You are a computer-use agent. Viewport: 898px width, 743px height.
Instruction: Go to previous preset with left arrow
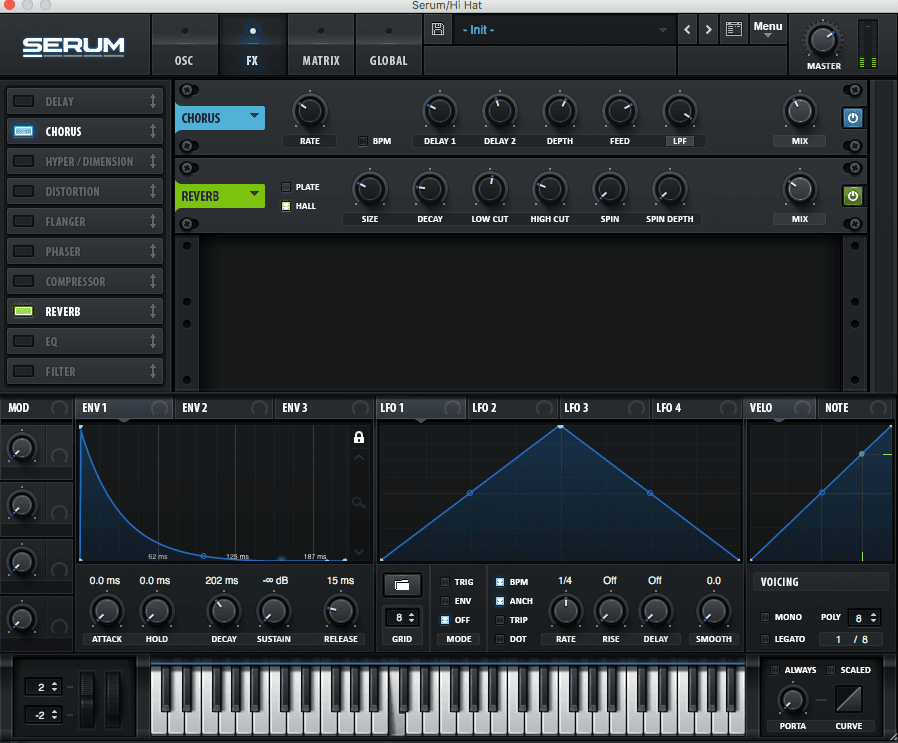[687, 29]
